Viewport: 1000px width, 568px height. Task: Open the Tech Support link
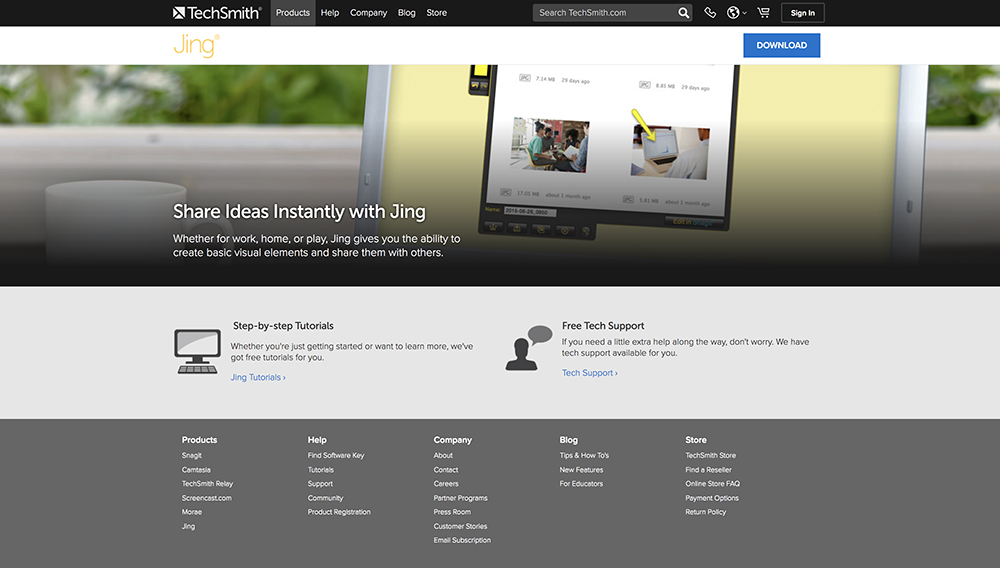(x=590, y=373)
